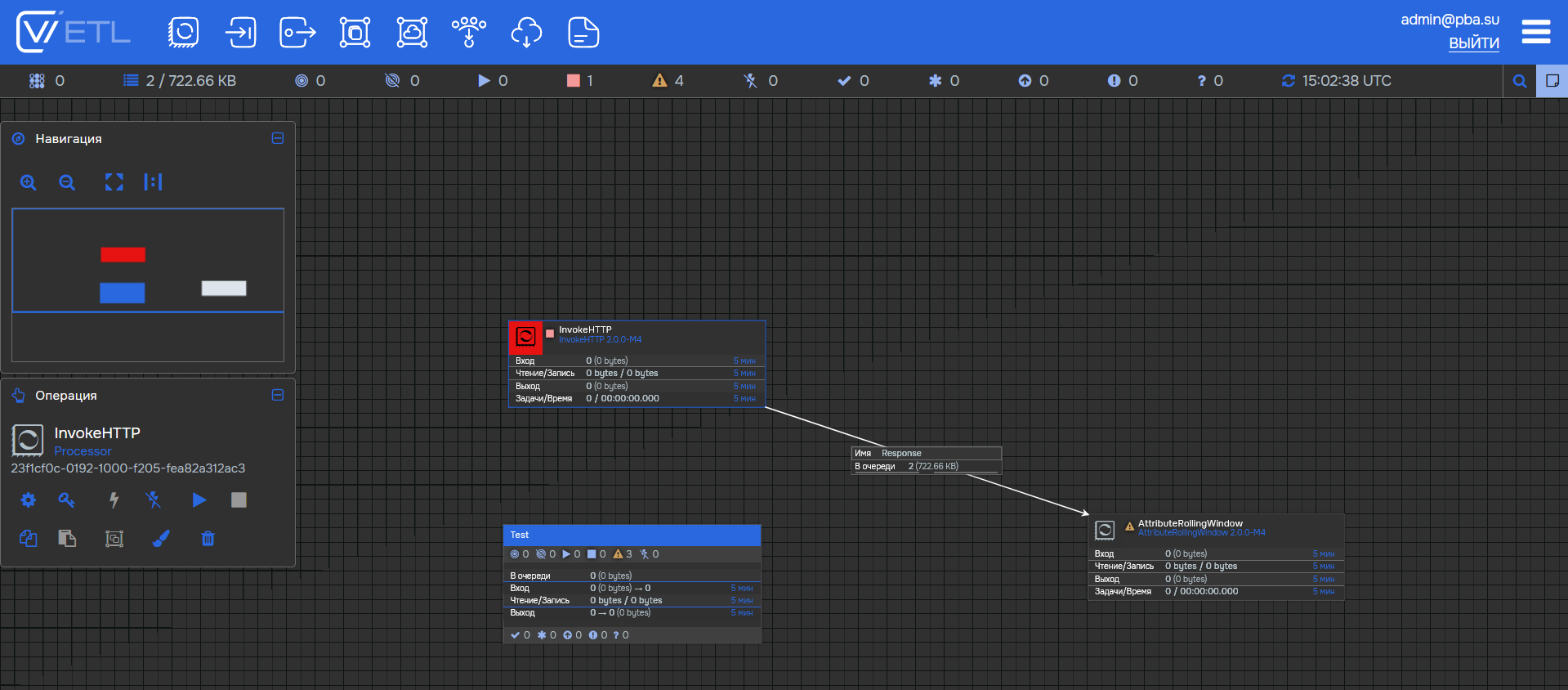Click the Test group invalid count 3
Screen dimensions: 1568x690
point(623,554)
